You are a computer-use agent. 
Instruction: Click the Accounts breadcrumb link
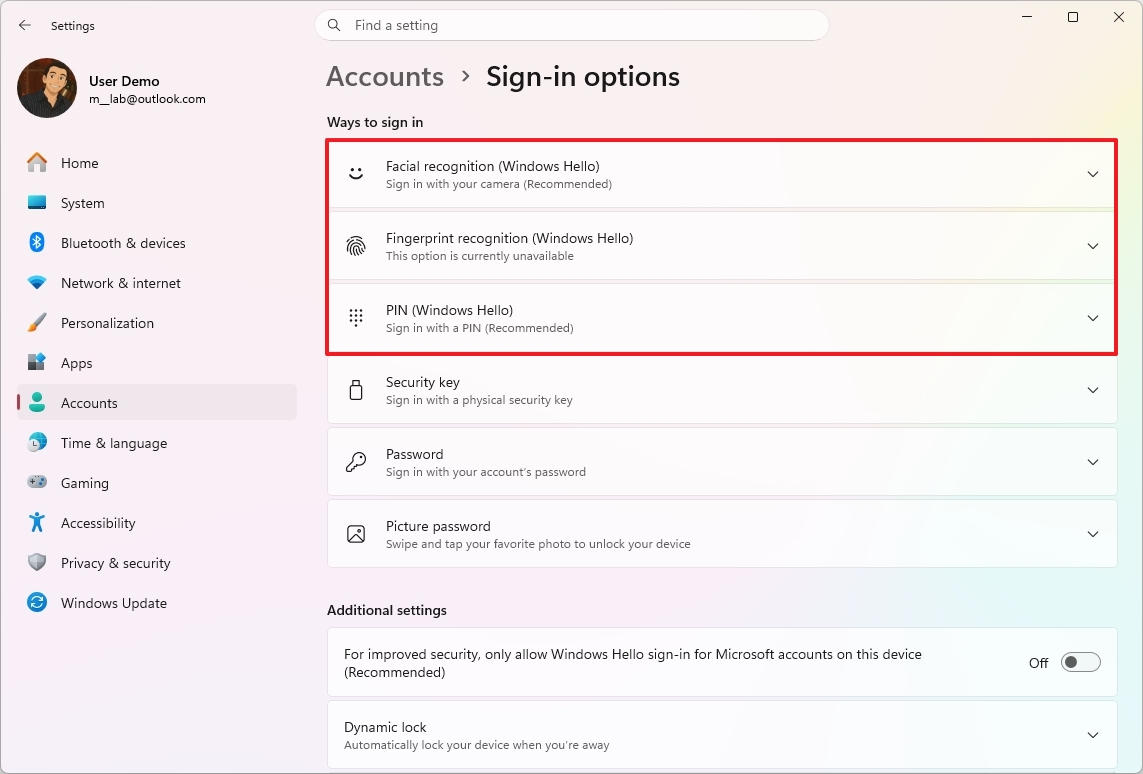pyautogui.click(x=384, y=76)
